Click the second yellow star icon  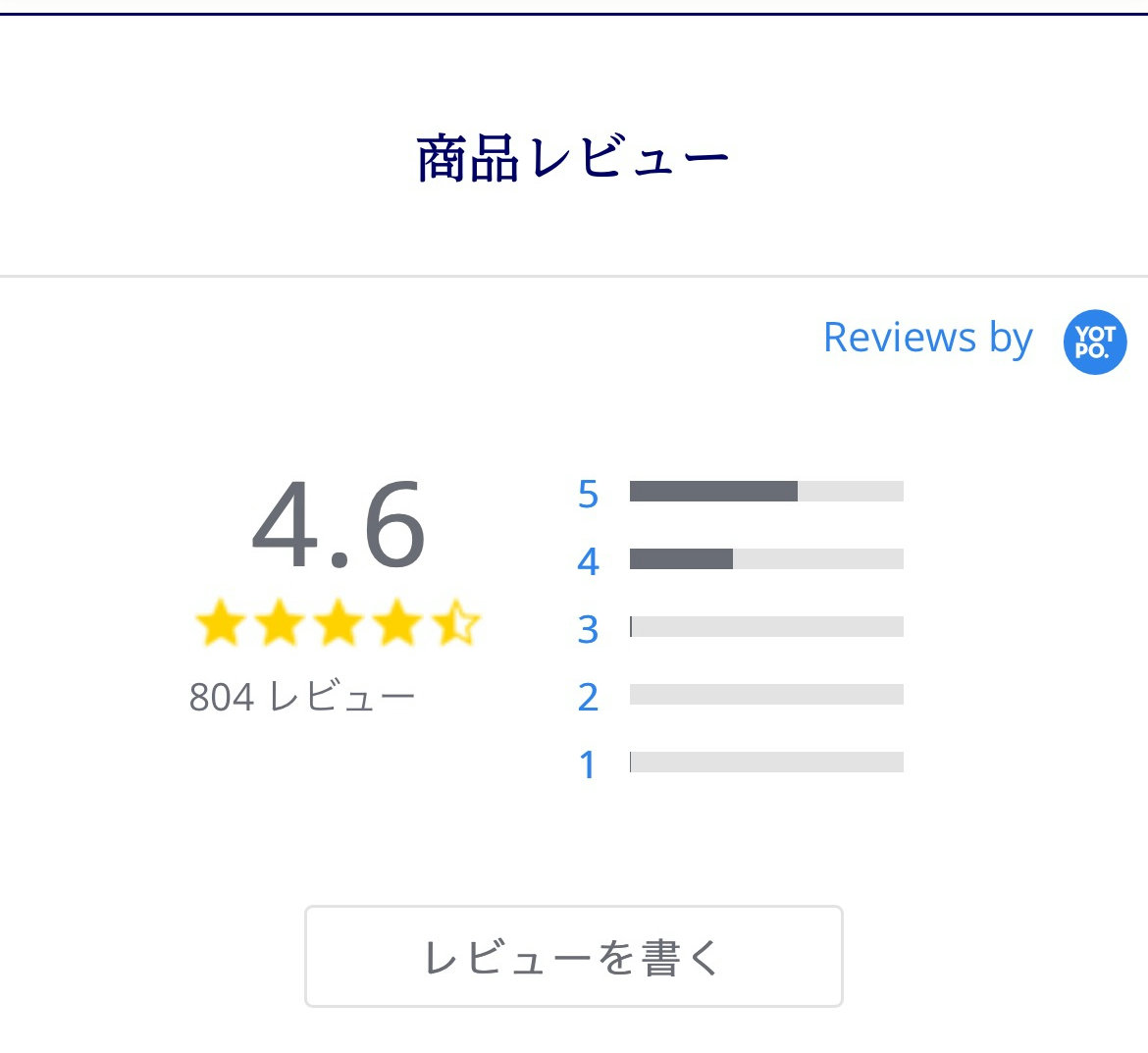280,622
